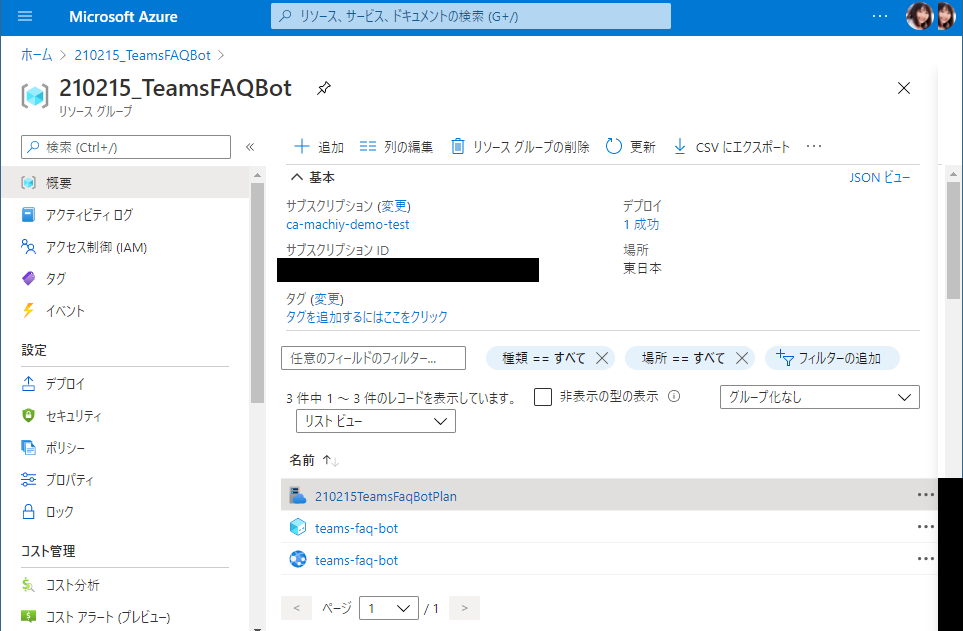
Task: Open the toolbar more options ellipsis
Action: [x=814, y=146]
